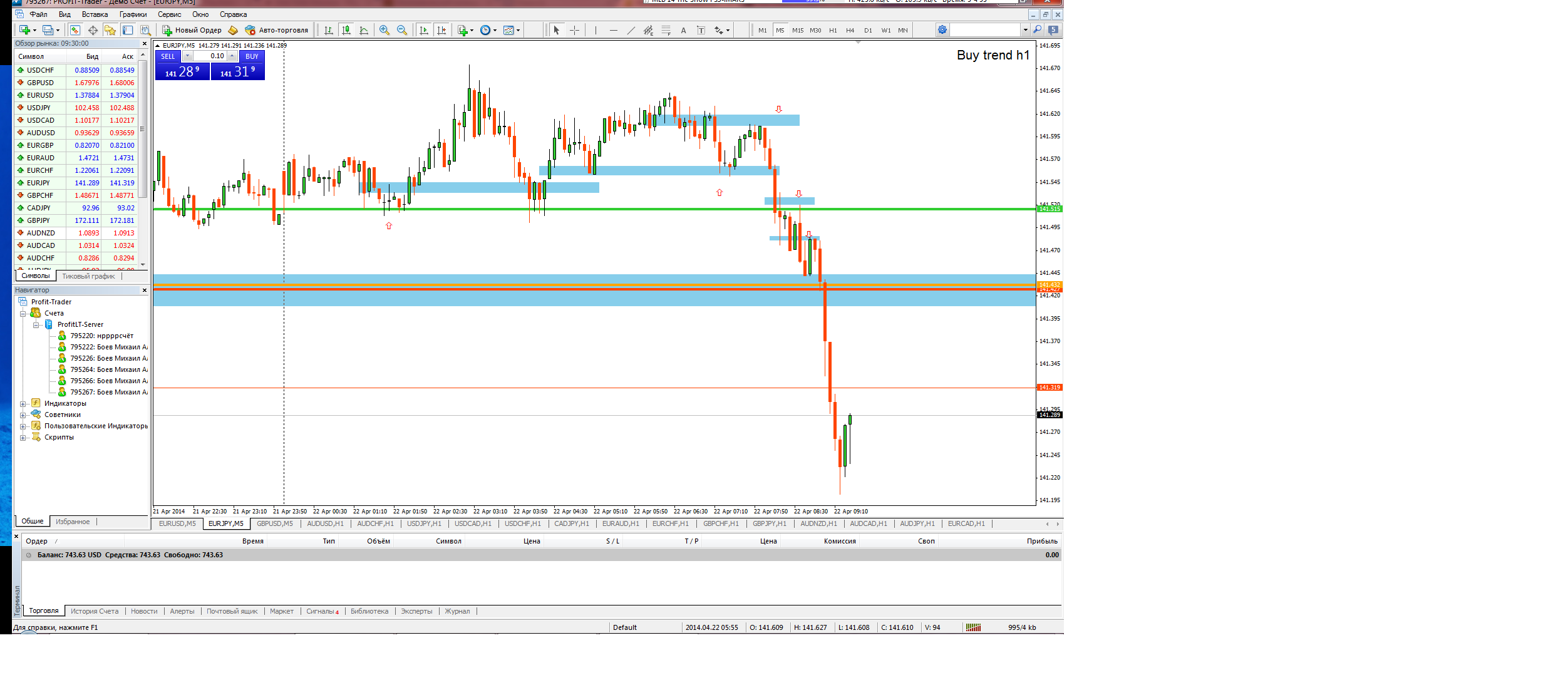Open the Избранное navigator tab
Viewport: 1568px width, 680px height.
[73, 522]
